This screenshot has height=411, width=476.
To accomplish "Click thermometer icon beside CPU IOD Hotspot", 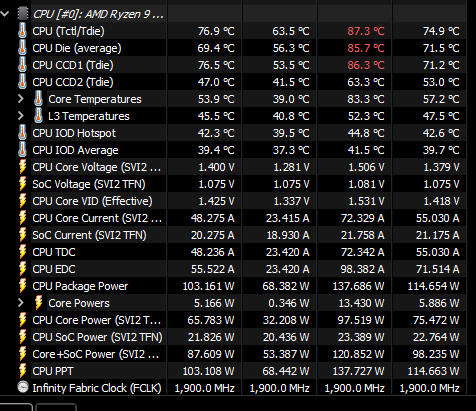I will (x=22, y=133).
